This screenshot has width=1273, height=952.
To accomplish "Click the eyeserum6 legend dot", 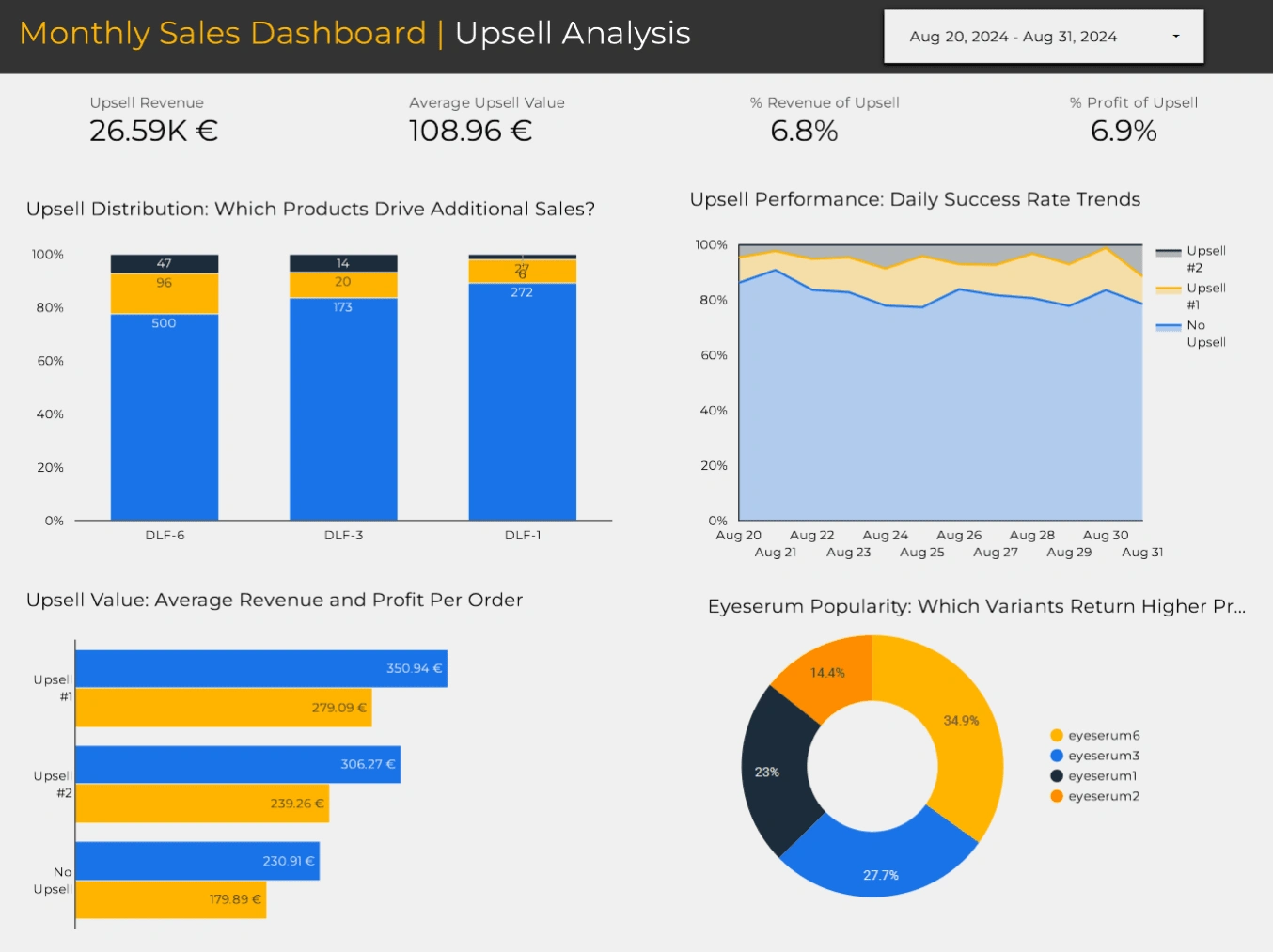I will pos(1057,736).
